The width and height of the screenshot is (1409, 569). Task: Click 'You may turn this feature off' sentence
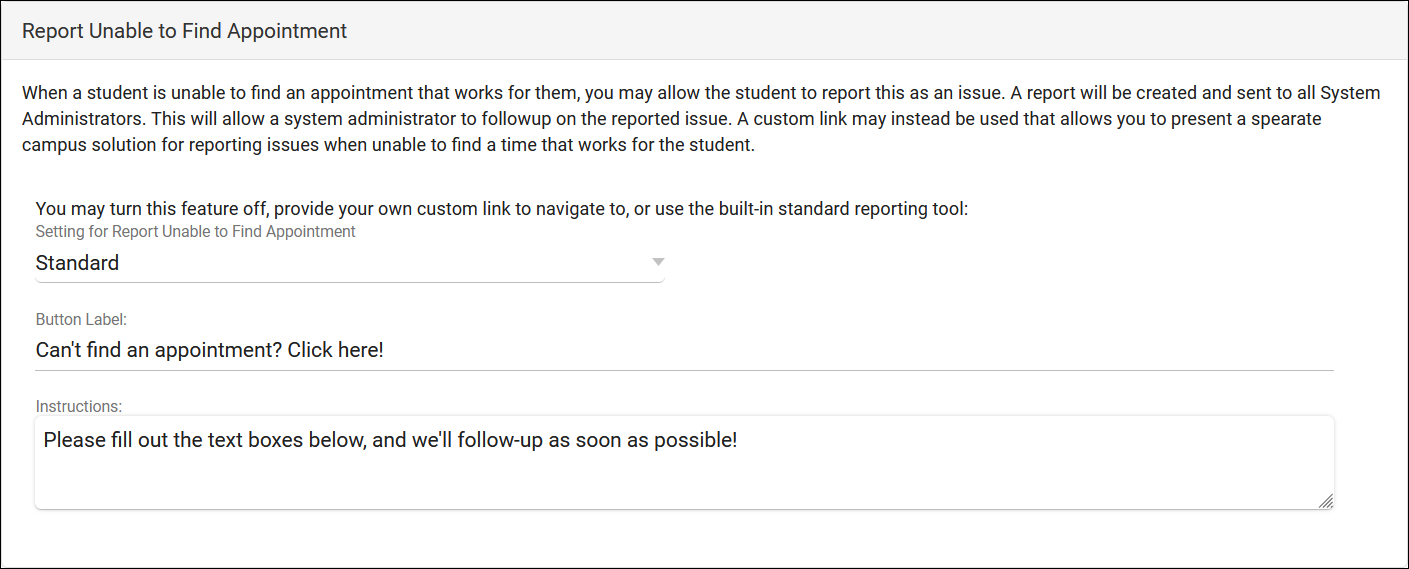(152, 209)
